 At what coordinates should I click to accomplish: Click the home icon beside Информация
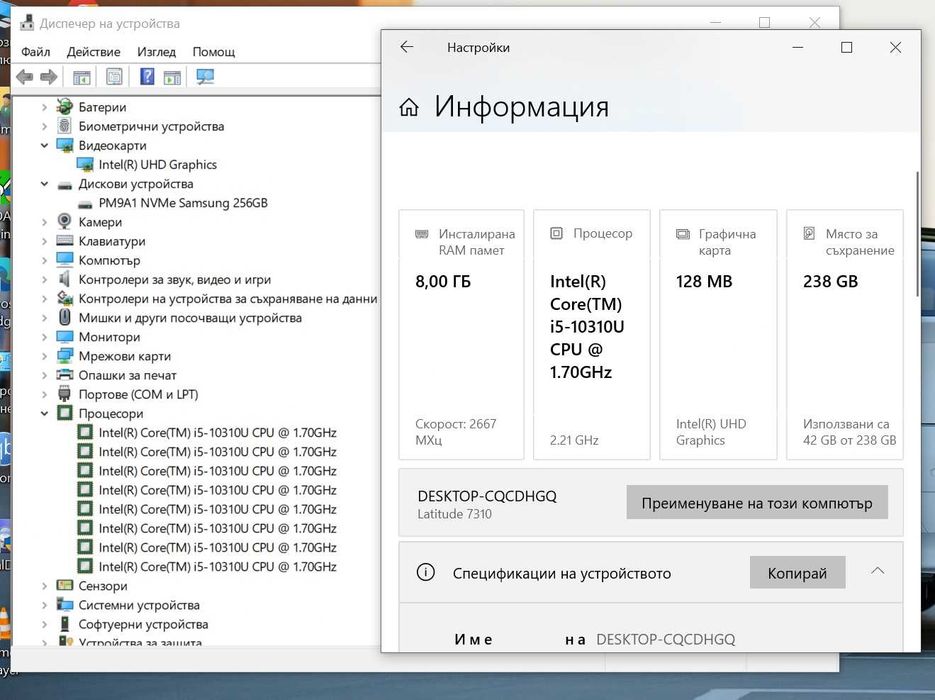(x=408, y=107)
